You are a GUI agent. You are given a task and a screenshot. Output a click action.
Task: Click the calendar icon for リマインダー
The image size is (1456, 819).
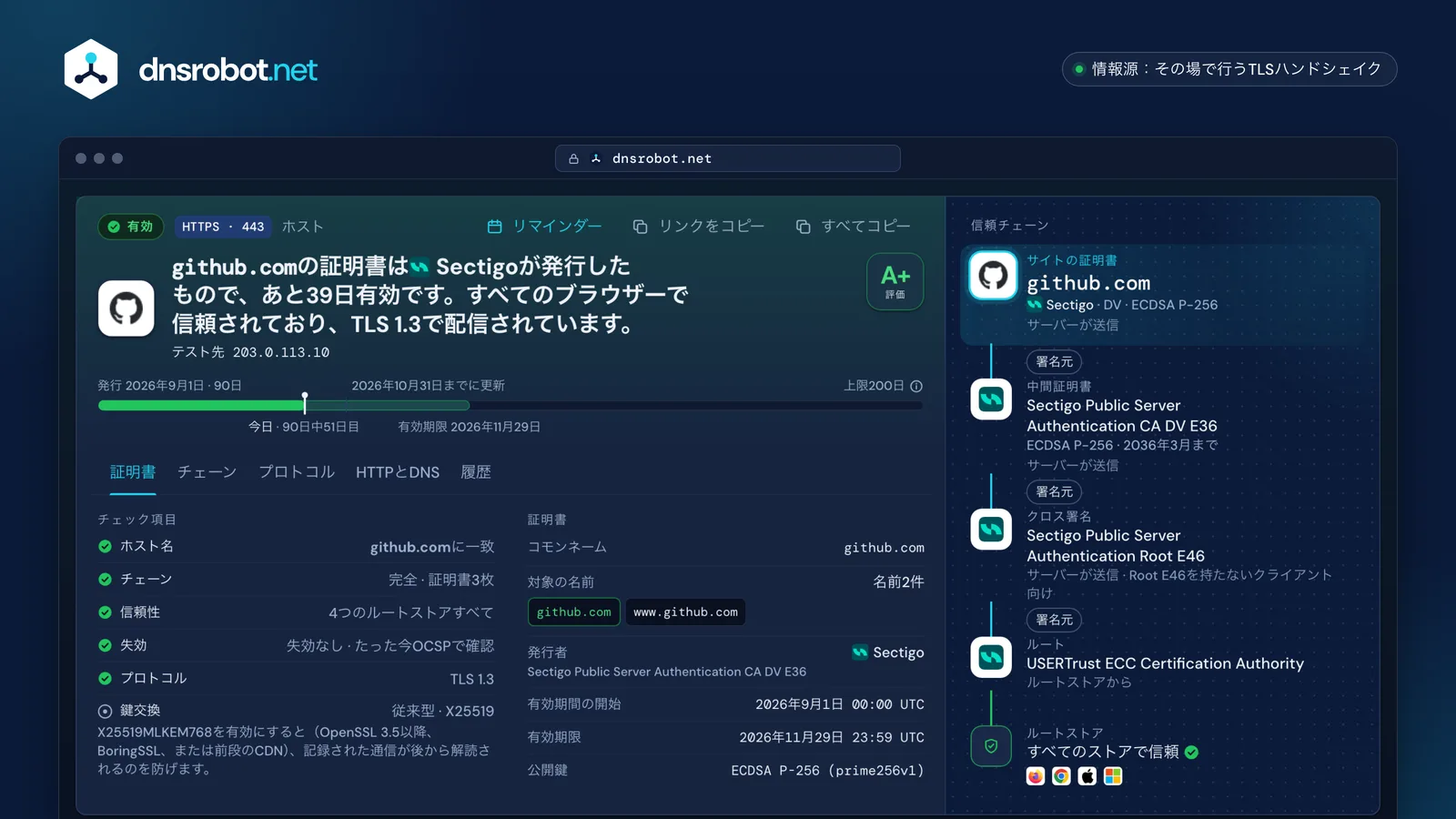[495, 227]
